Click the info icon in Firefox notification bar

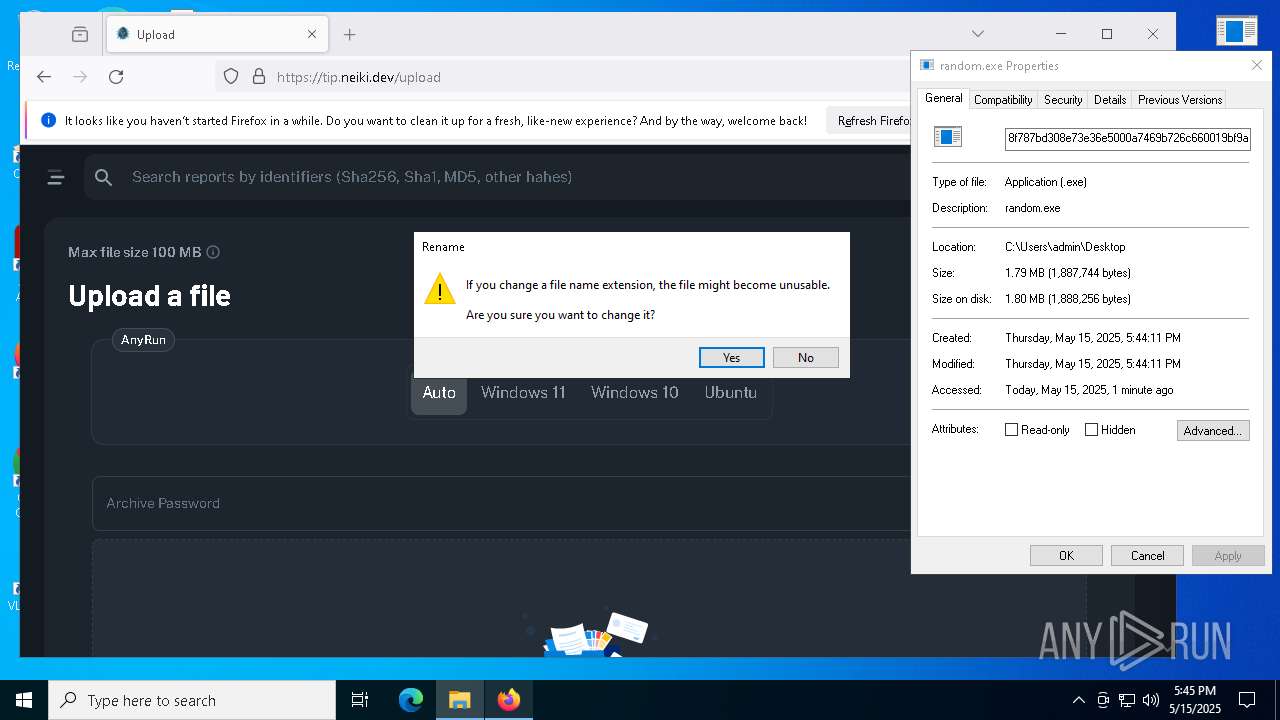[48, 121]
